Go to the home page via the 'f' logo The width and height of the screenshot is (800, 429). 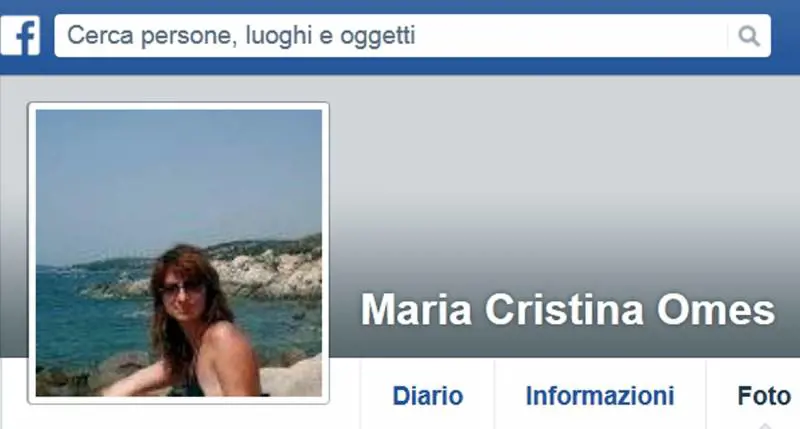(x=20, y=36)
